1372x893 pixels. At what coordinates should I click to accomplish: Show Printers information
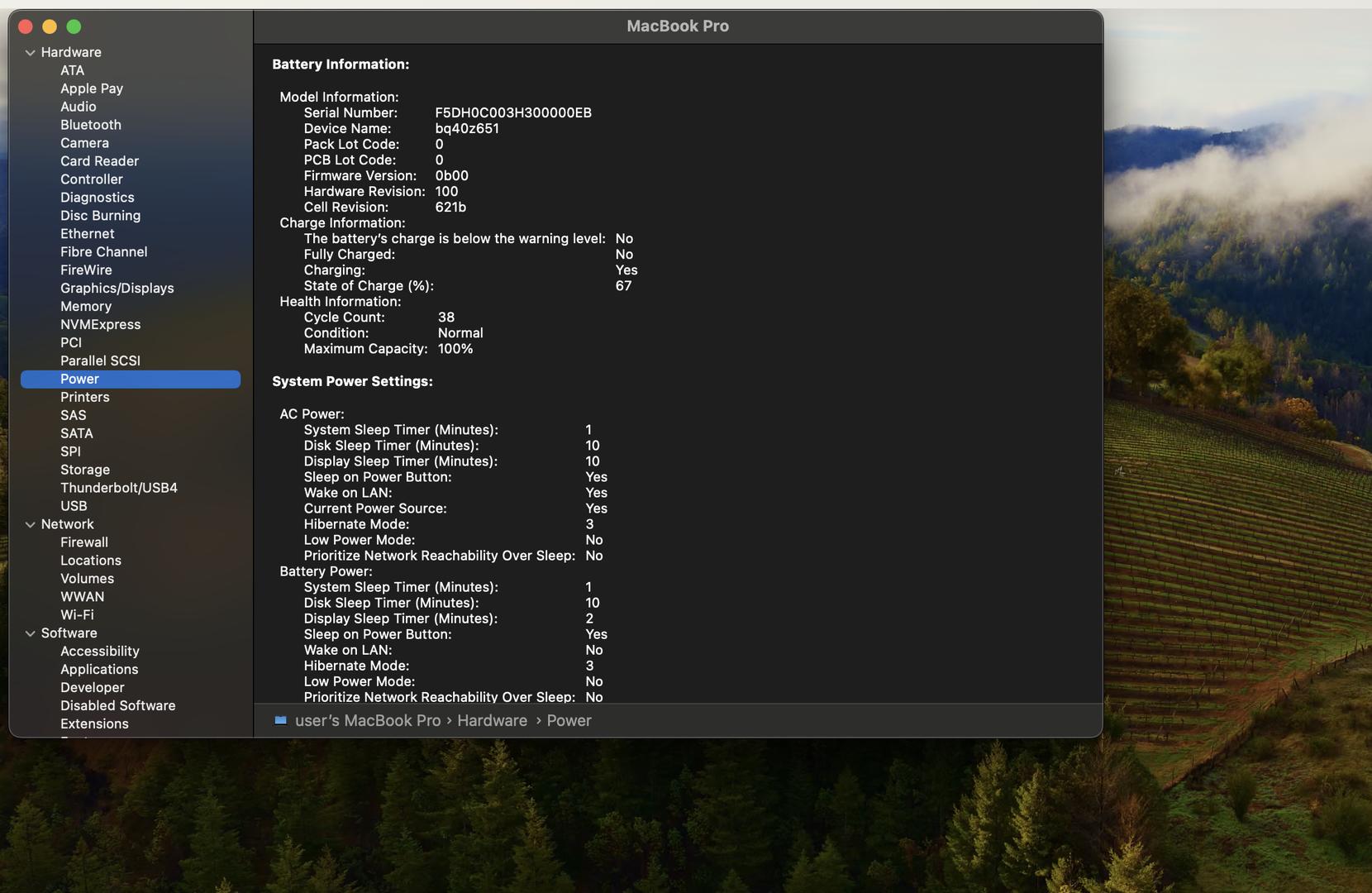(85, 398)
